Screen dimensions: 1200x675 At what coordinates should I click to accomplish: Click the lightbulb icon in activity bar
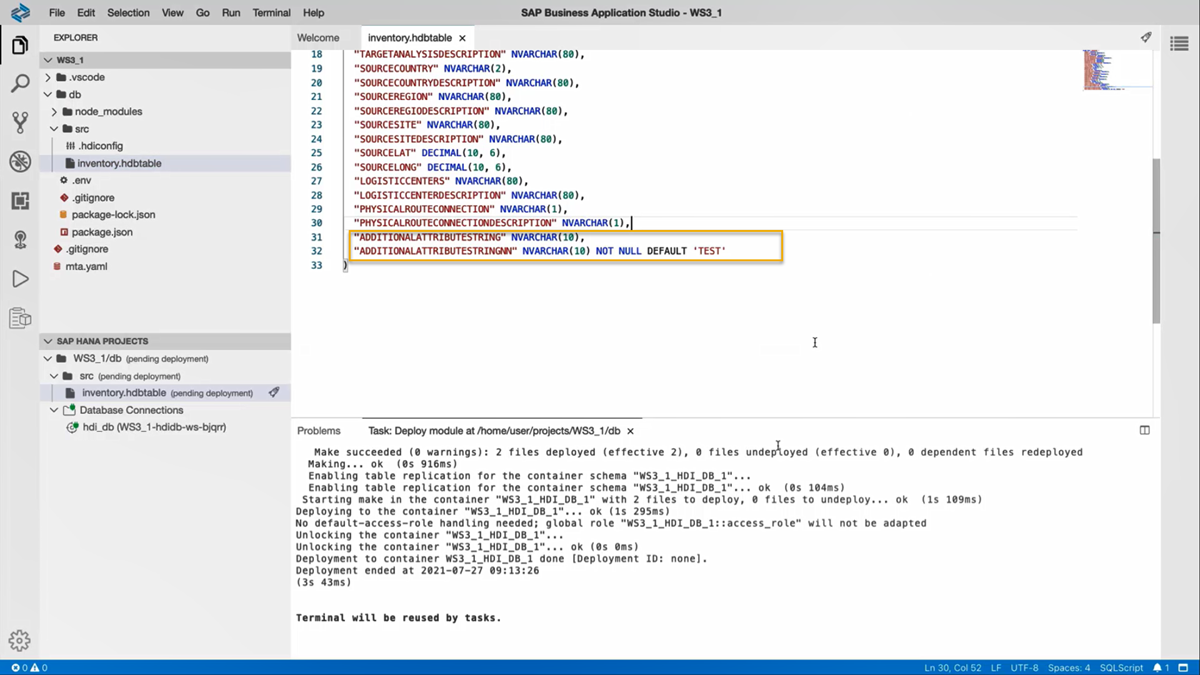pyautogui.click(x=20, y=240)
